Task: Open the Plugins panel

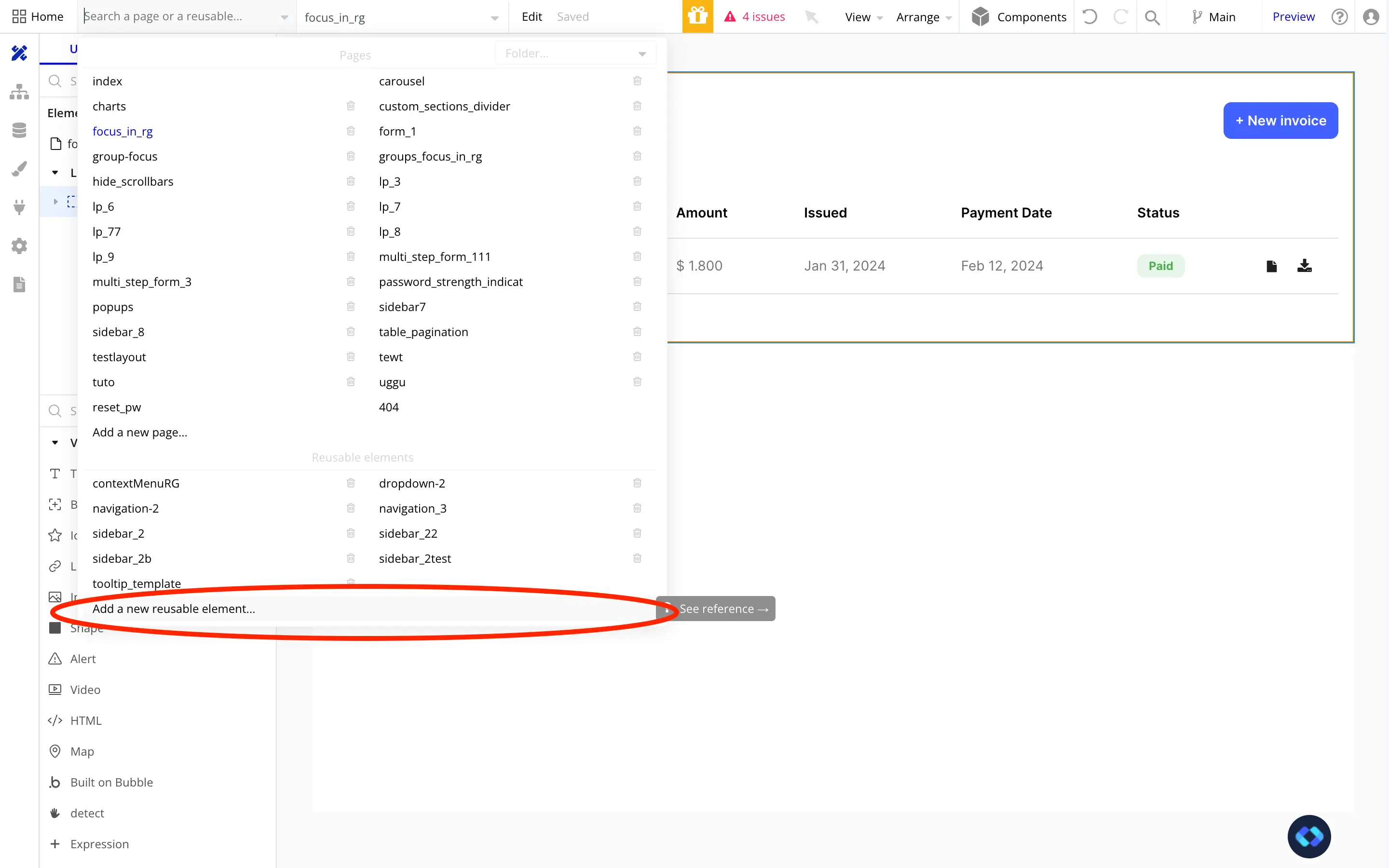Action: click(x=19, y=207)
